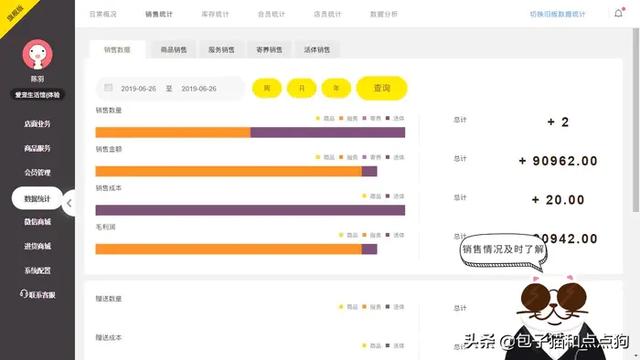The height and width of the screenshot is (360, 640).
Task: Select the 寄养销售 sub-tab
Action: point(269,50)
